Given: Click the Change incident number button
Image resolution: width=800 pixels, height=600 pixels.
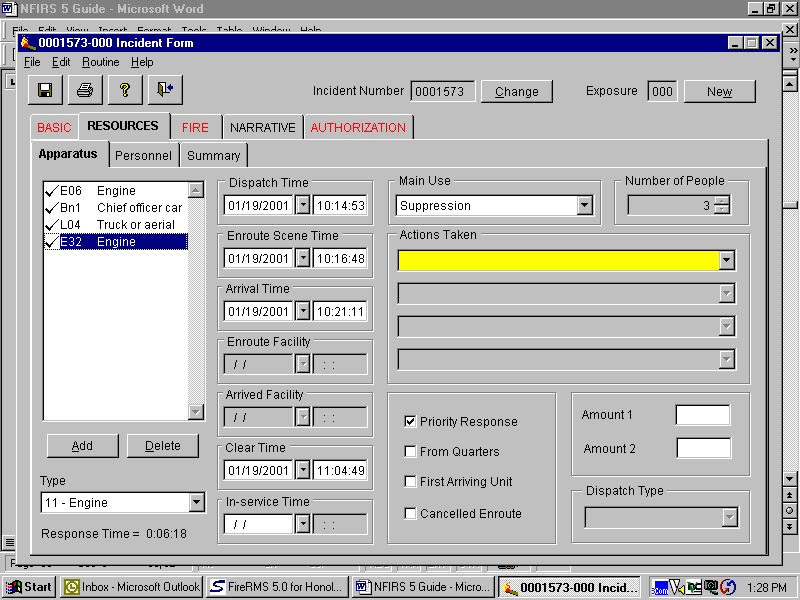Looking at the screenshot, I should (516, 92).
